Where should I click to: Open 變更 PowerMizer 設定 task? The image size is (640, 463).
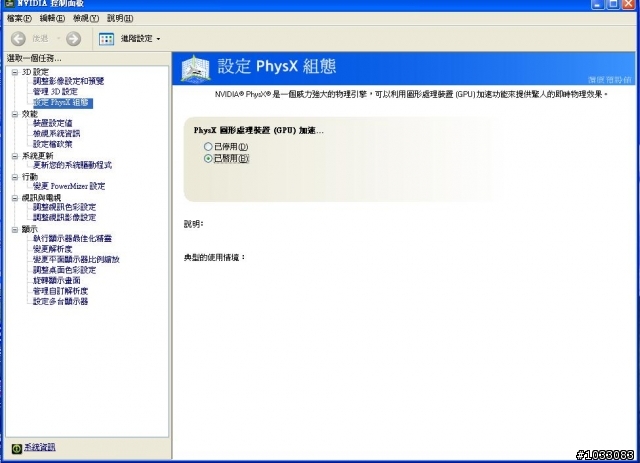click(x=69, y=186)
